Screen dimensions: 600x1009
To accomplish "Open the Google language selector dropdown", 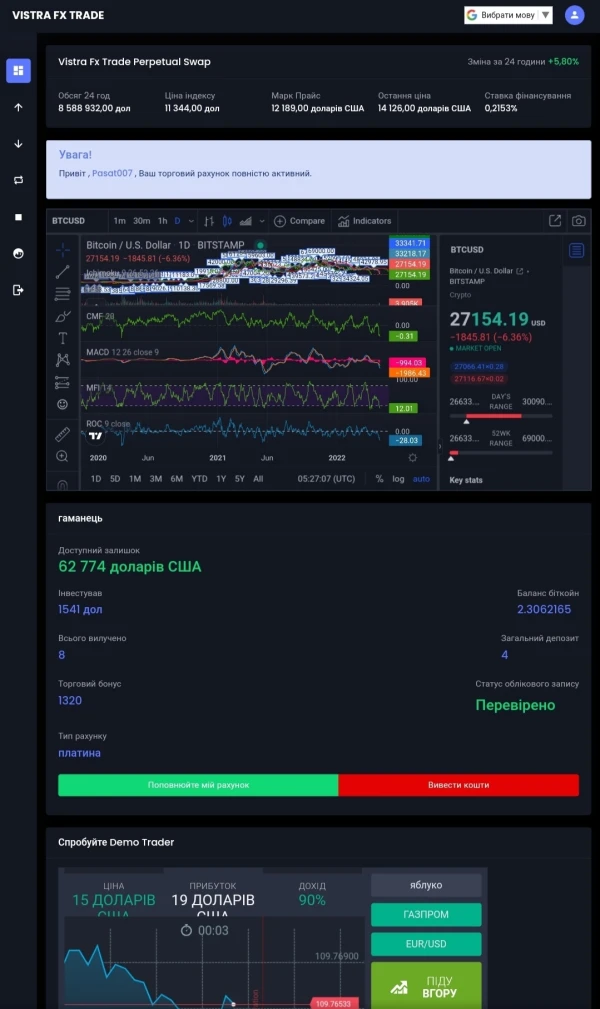I will tap(508, 15).
